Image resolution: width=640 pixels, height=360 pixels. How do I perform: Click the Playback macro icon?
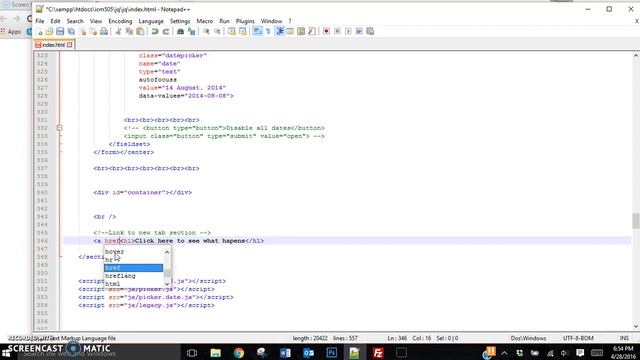pyautogui.click(x=348, y=31)
